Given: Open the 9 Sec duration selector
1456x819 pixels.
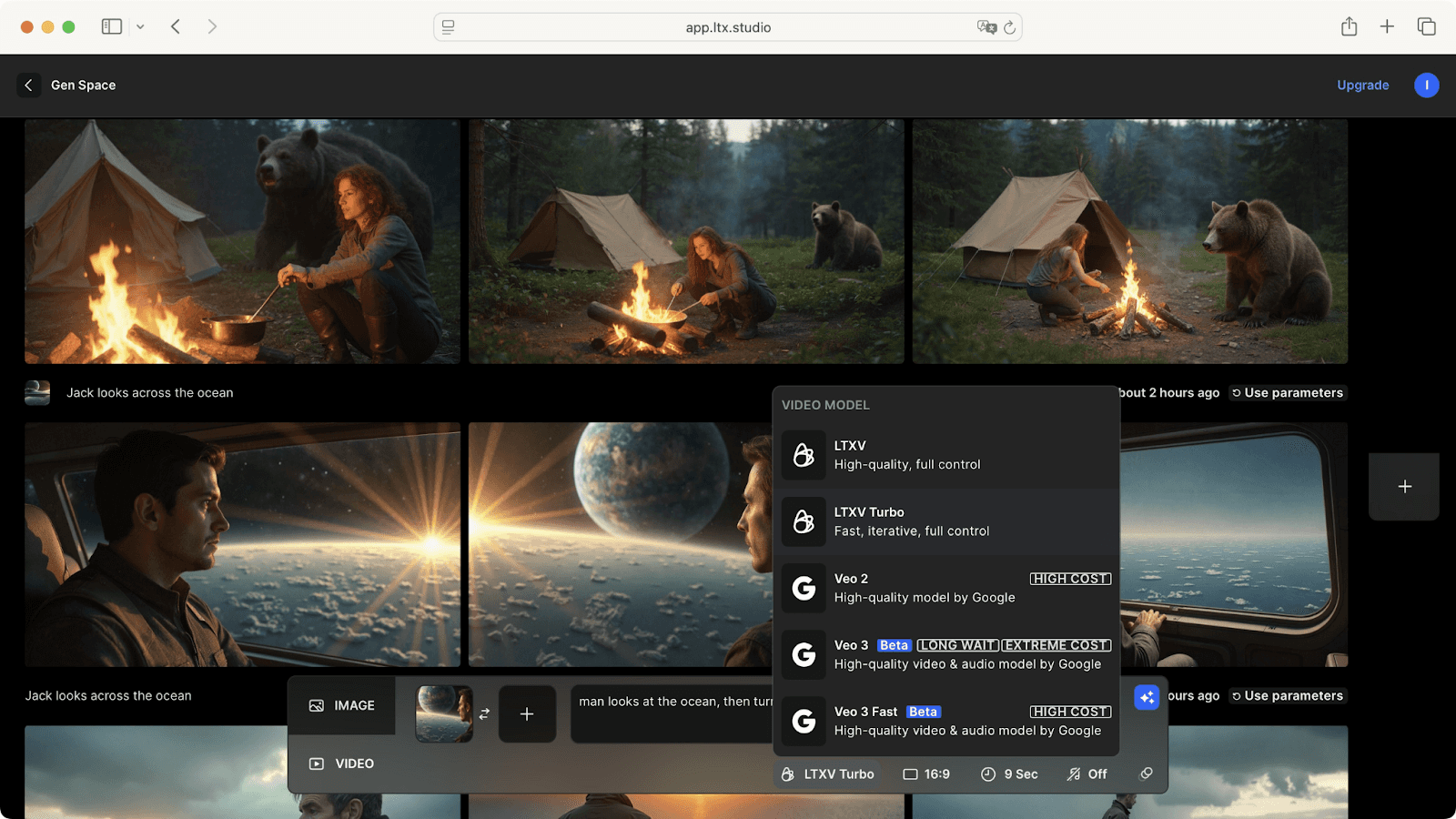Looking at the screenshot, I should [1009, 774].
